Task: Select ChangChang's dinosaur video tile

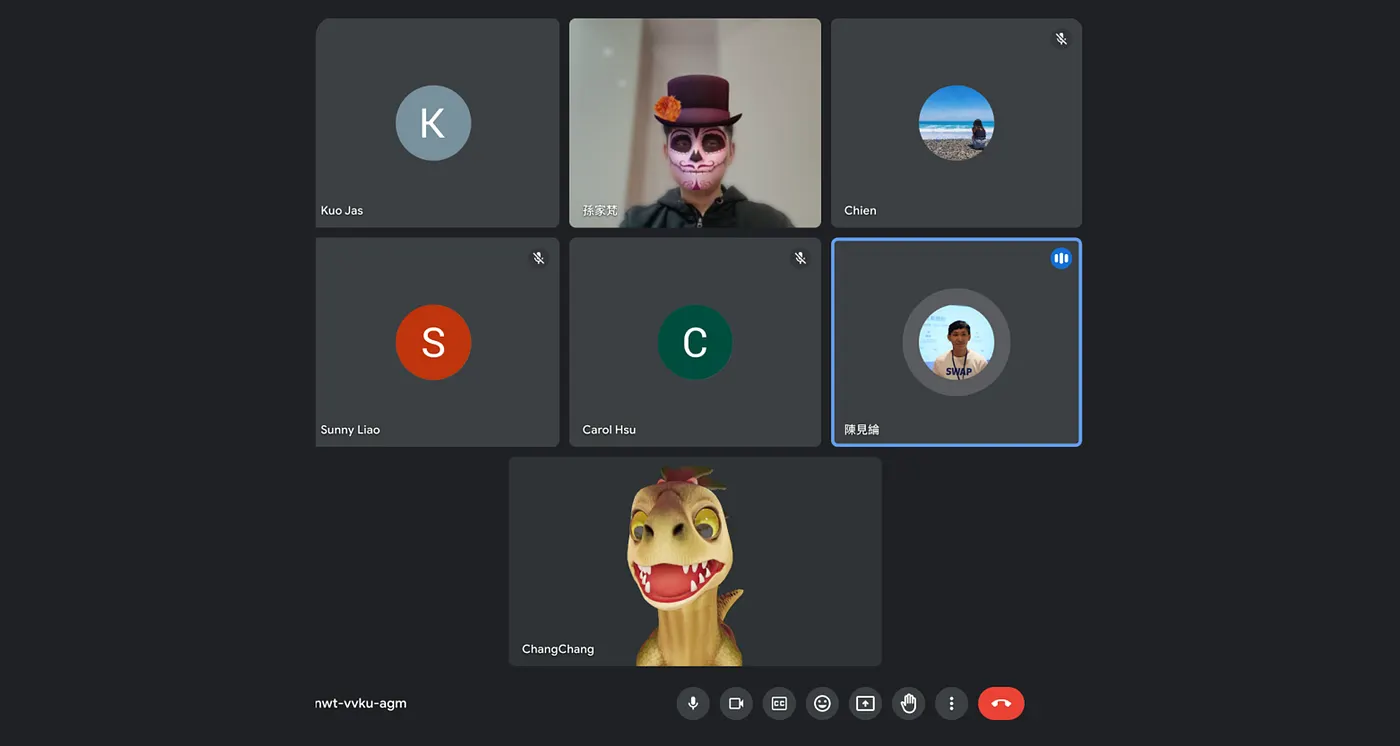Action: 695,561
